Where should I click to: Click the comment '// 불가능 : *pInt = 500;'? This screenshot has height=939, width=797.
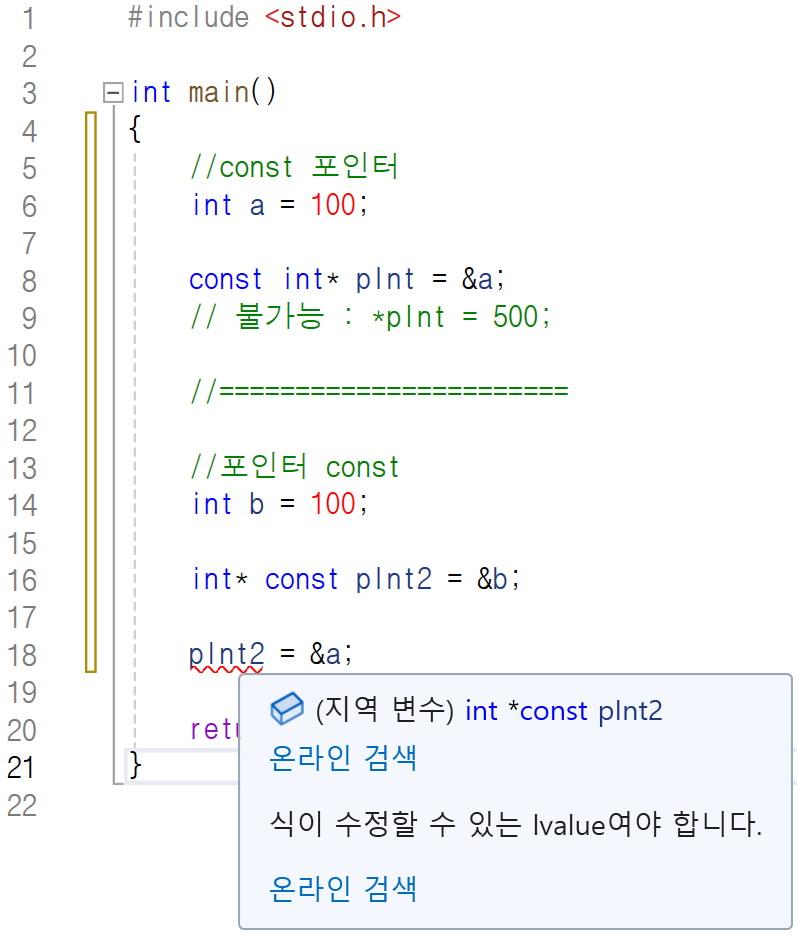click(x=370, y=316)
